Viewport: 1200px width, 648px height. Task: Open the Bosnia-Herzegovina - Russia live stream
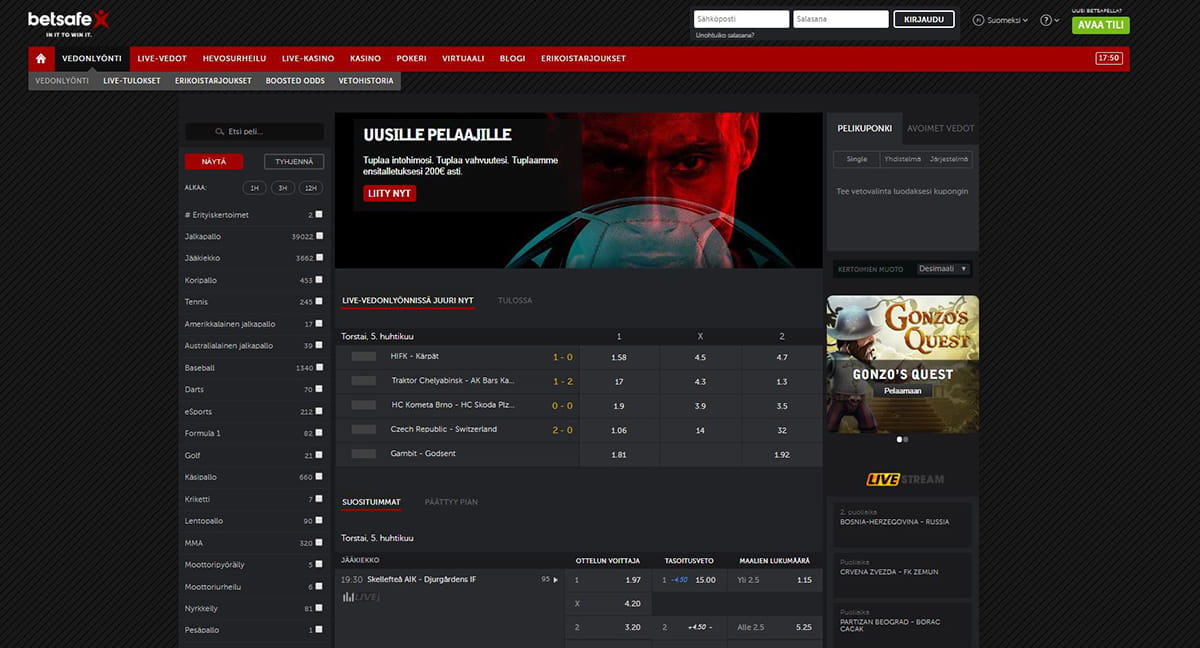pos(903,524)
